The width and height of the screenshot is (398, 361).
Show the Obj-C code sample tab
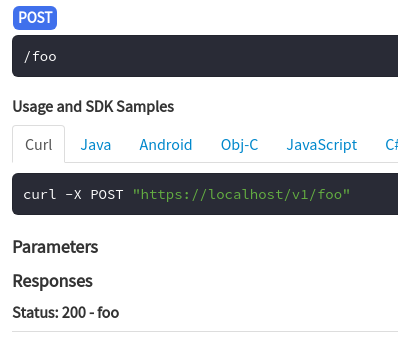click(239, 145)
